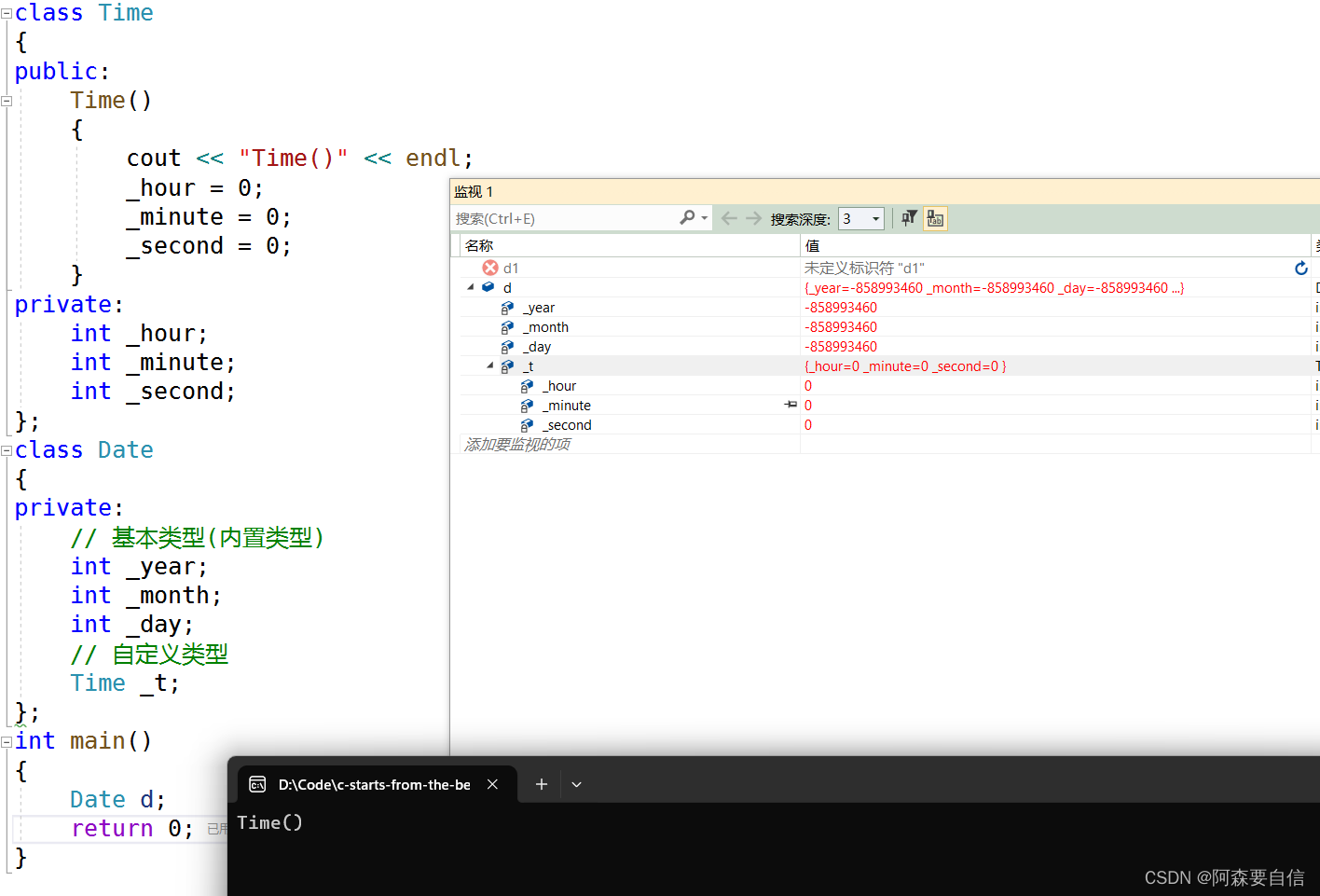
Task: Toggle the pinned-items filter icon
Action: click(x=909, y=218)
